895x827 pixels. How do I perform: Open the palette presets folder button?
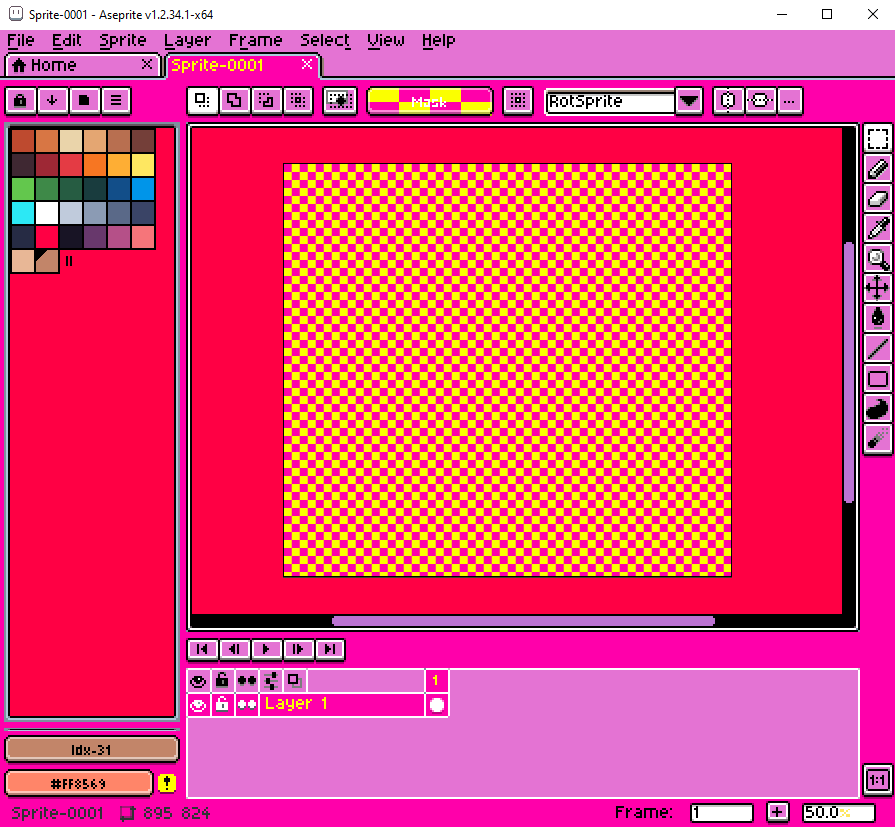tap(84, 101)
